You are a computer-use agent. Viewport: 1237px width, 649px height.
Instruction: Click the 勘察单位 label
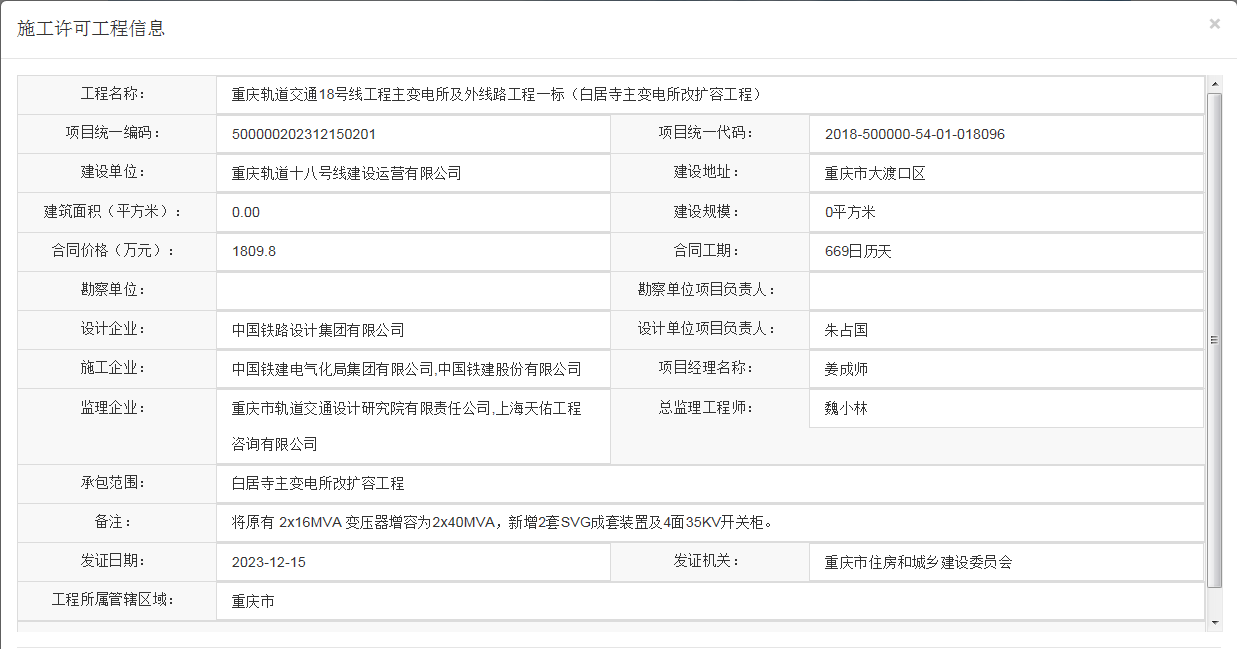114,289
